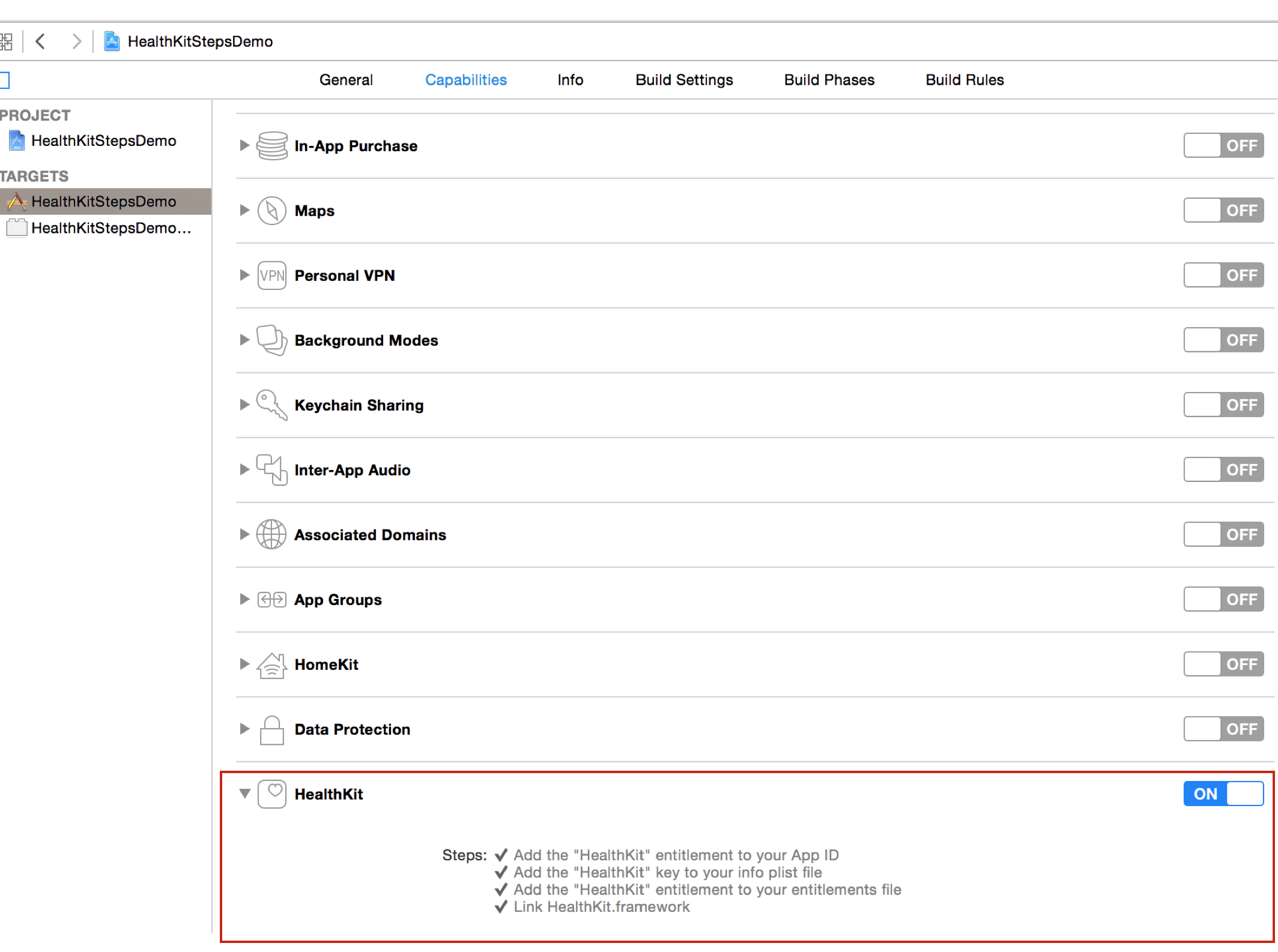Click the HomeKit house icon
The height and width of the screenshot is (952, 1278).
click(x=272, y=664)
